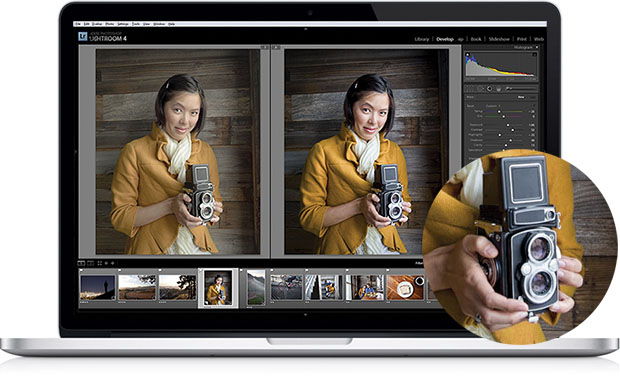Screen dimensions: 620x379
Task: Select the couple at cafe thumbnail
Action: pyautogui.click(x=365, y=287)
